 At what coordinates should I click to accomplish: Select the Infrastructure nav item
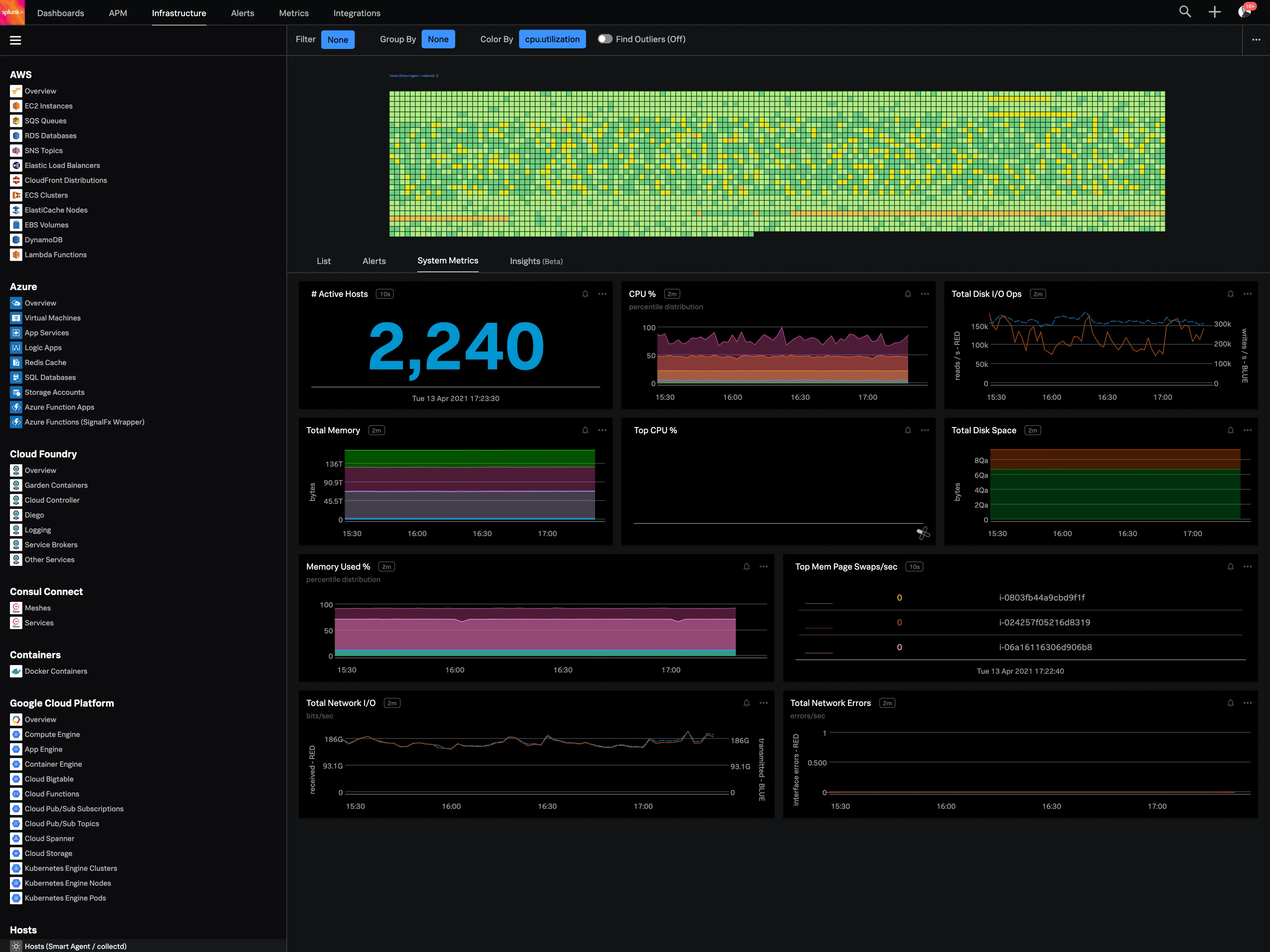point(179,13)
